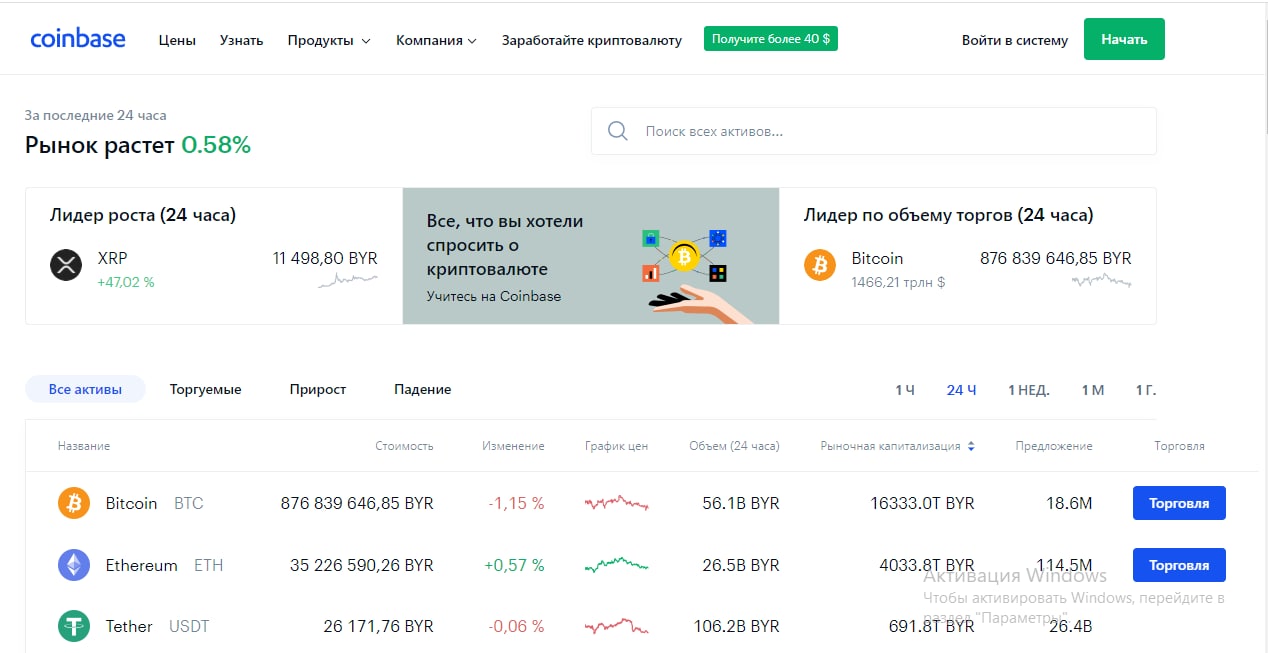Screen dimensions: 1268x653
Task: Click the Ethereum name in the table
Action: point(142,565)
